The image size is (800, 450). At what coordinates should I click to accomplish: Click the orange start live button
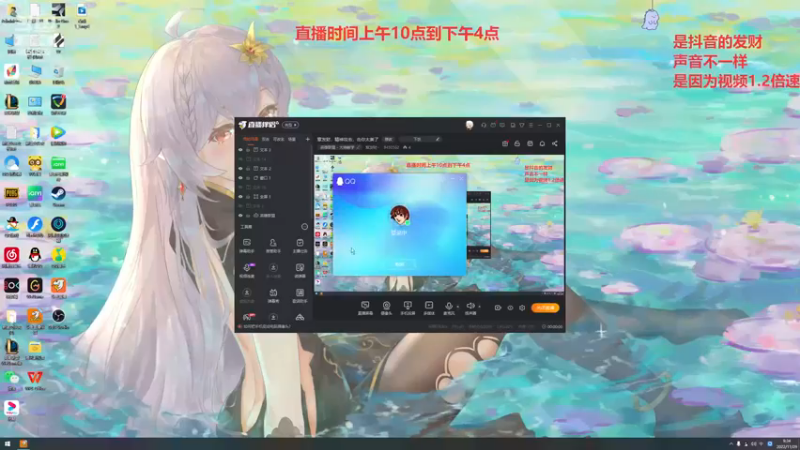pyautogui.click(x=545, y=308)
